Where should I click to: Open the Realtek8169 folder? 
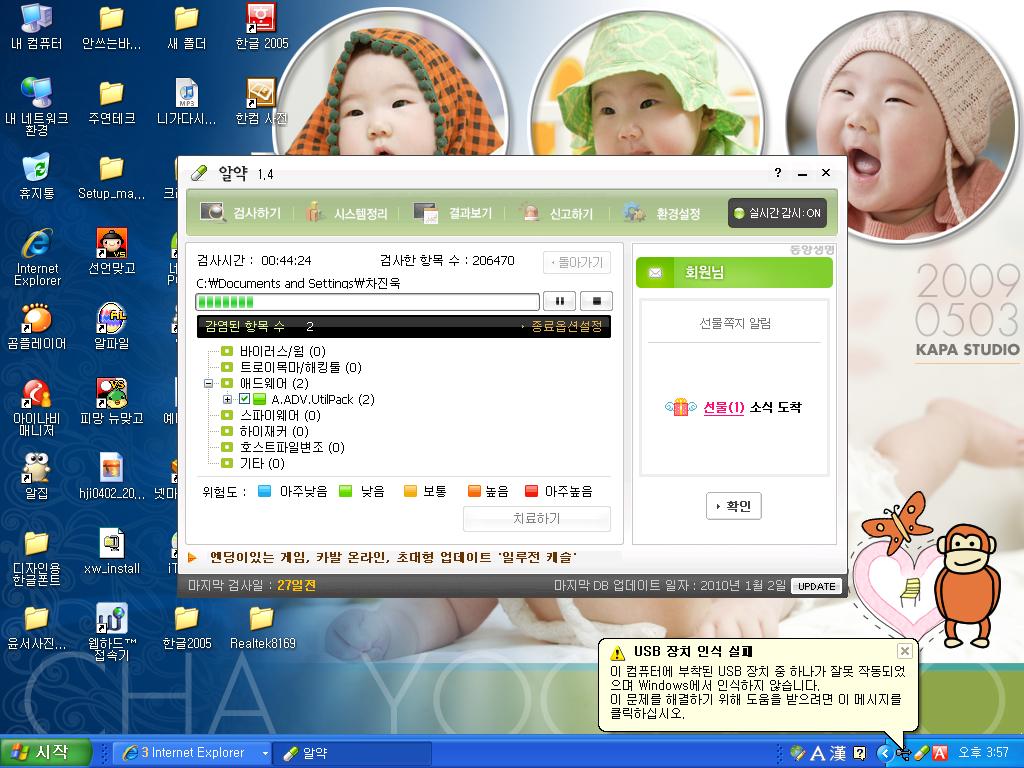(x=262, y=627)
